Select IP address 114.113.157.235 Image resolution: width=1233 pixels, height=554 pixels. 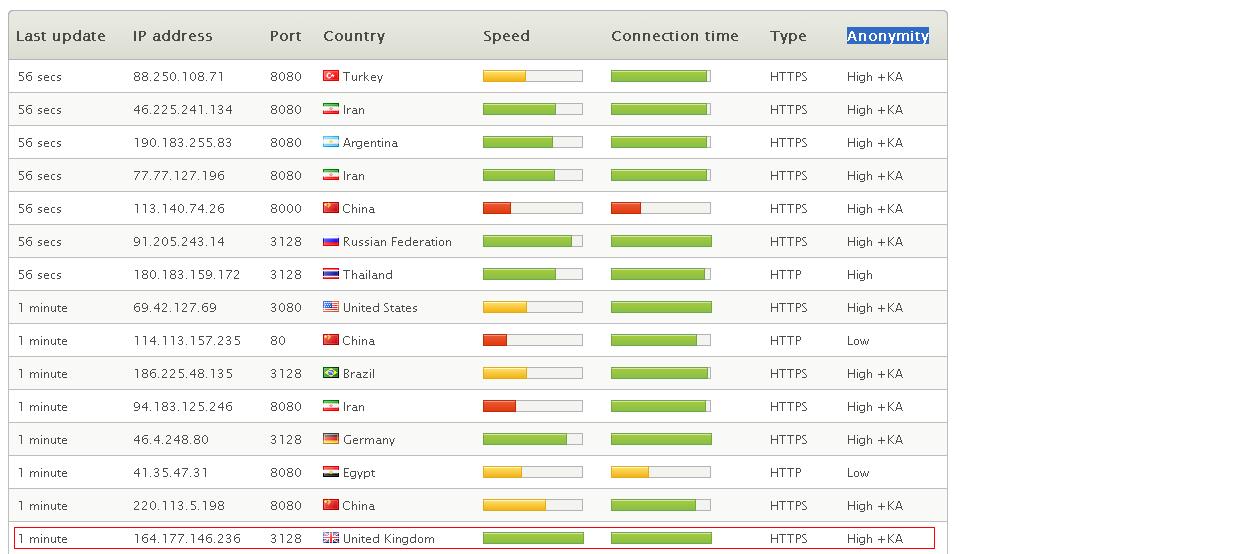pos(187,341)
